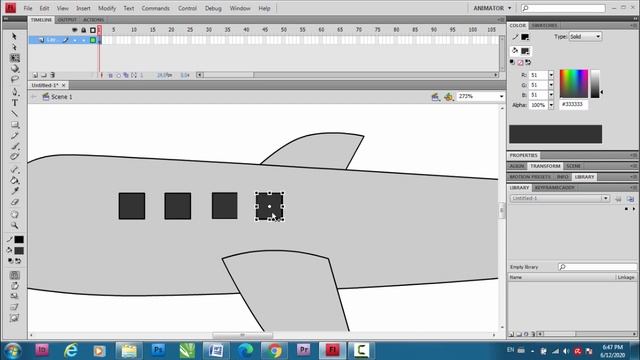
Task: Open Photoshop from the taskbar
Action: click(x=158, y=350)
